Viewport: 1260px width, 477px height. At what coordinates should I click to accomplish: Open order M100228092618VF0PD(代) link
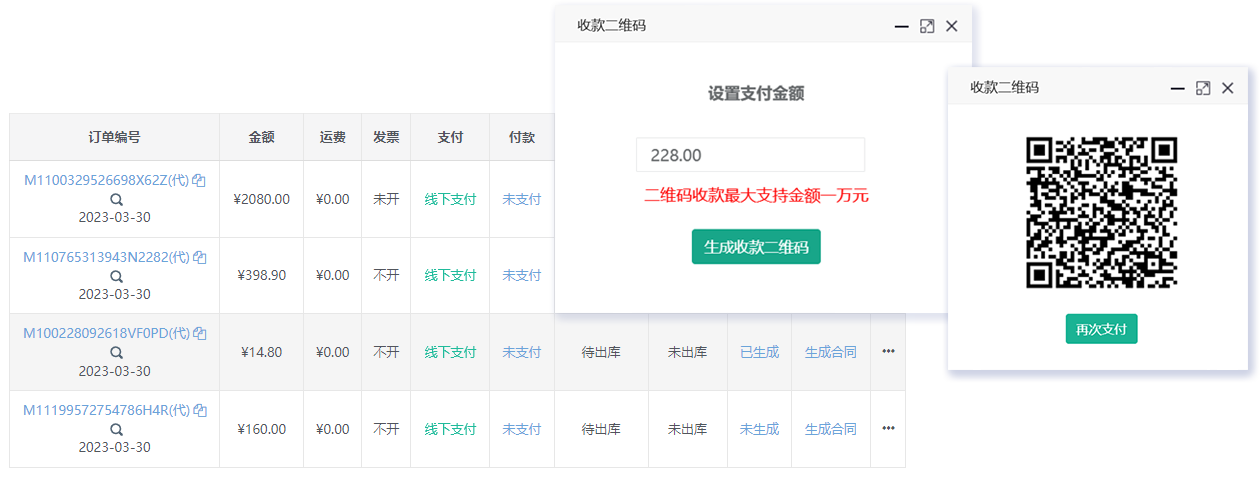(107, 334)
